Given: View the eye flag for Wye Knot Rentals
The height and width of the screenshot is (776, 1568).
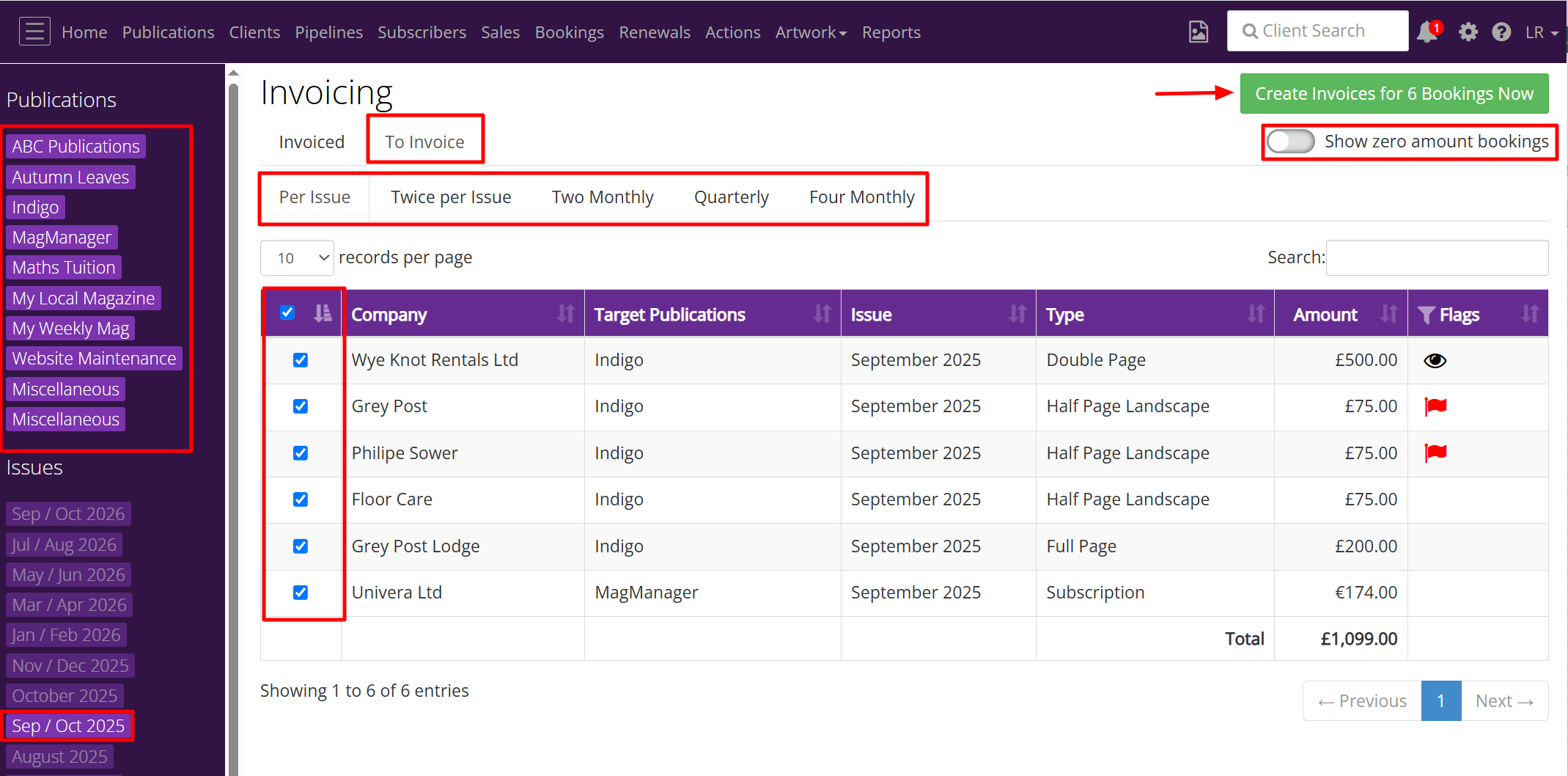Looking at the screenshot, I should 1435,360.
